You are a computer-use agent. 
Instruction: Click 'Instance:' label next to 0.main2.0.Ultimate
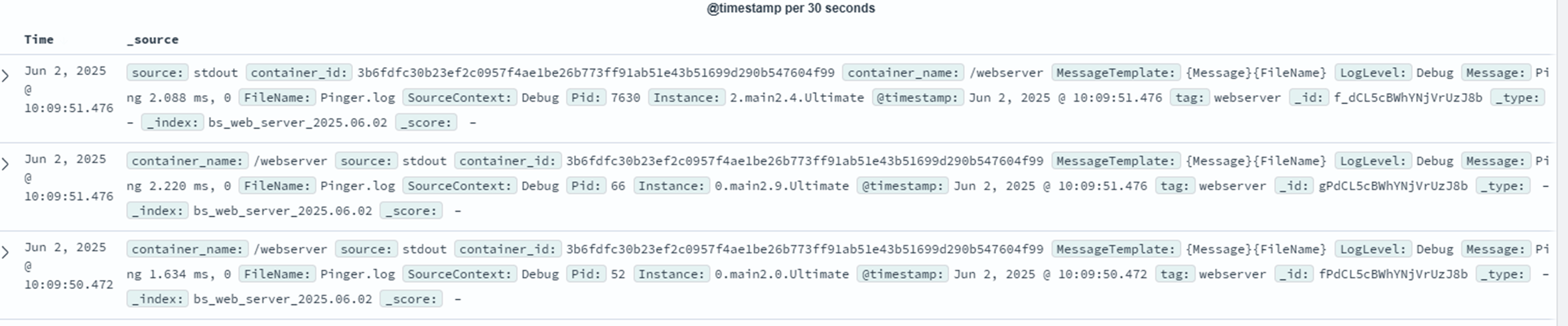pyautogui.click(x=671, y=274)
